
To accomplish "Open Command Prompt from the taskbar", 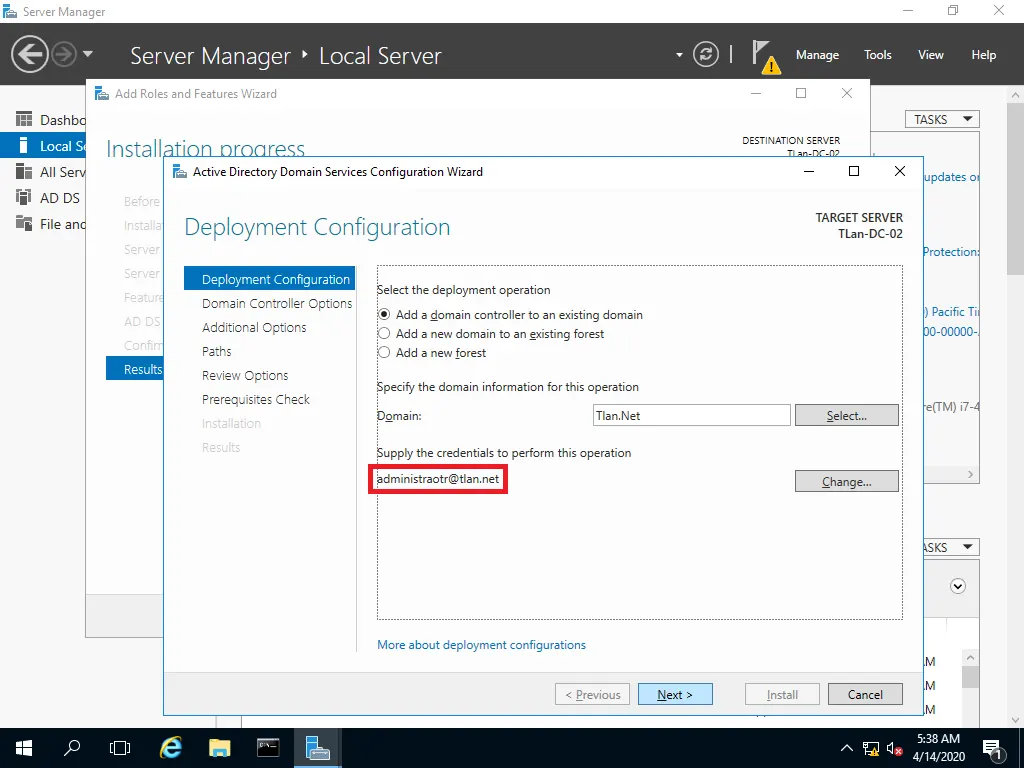I will coord(268,748).
